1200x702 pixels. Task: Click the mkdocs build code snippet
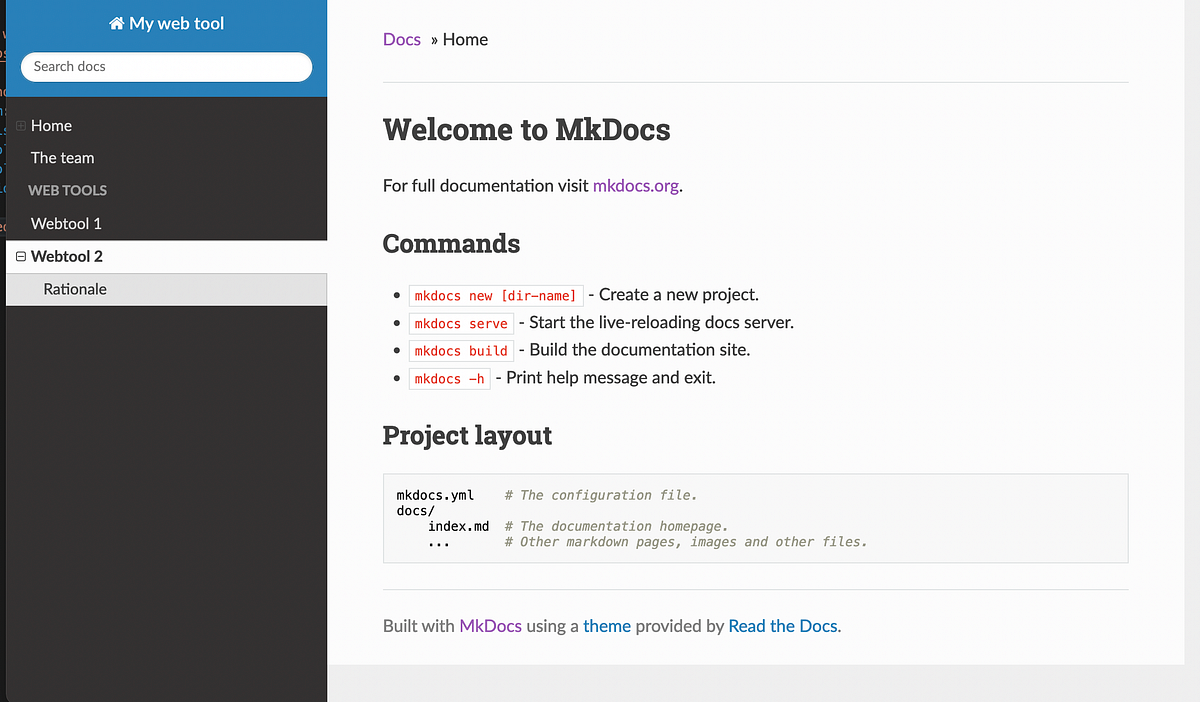coord(461,350)
